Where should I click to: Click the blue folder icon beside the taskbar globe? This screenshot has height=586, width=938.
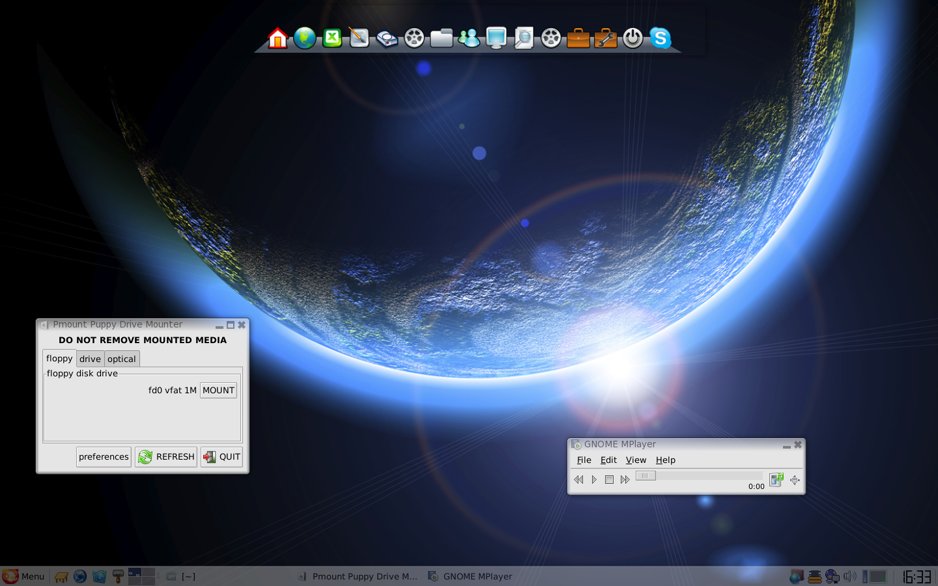click(x=99, y=576)
